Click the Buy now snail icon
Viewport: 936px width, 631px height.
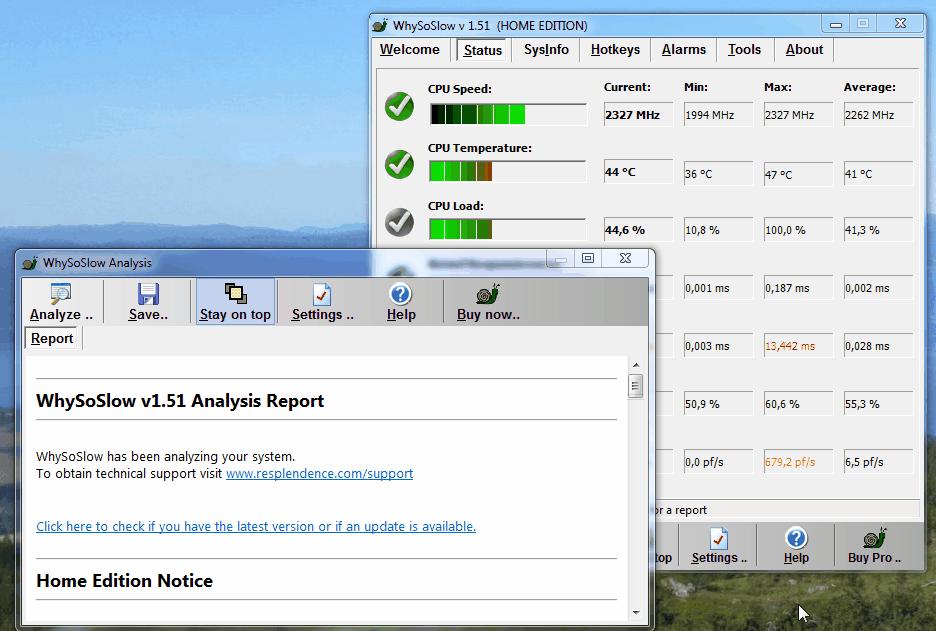pos(488,294)
